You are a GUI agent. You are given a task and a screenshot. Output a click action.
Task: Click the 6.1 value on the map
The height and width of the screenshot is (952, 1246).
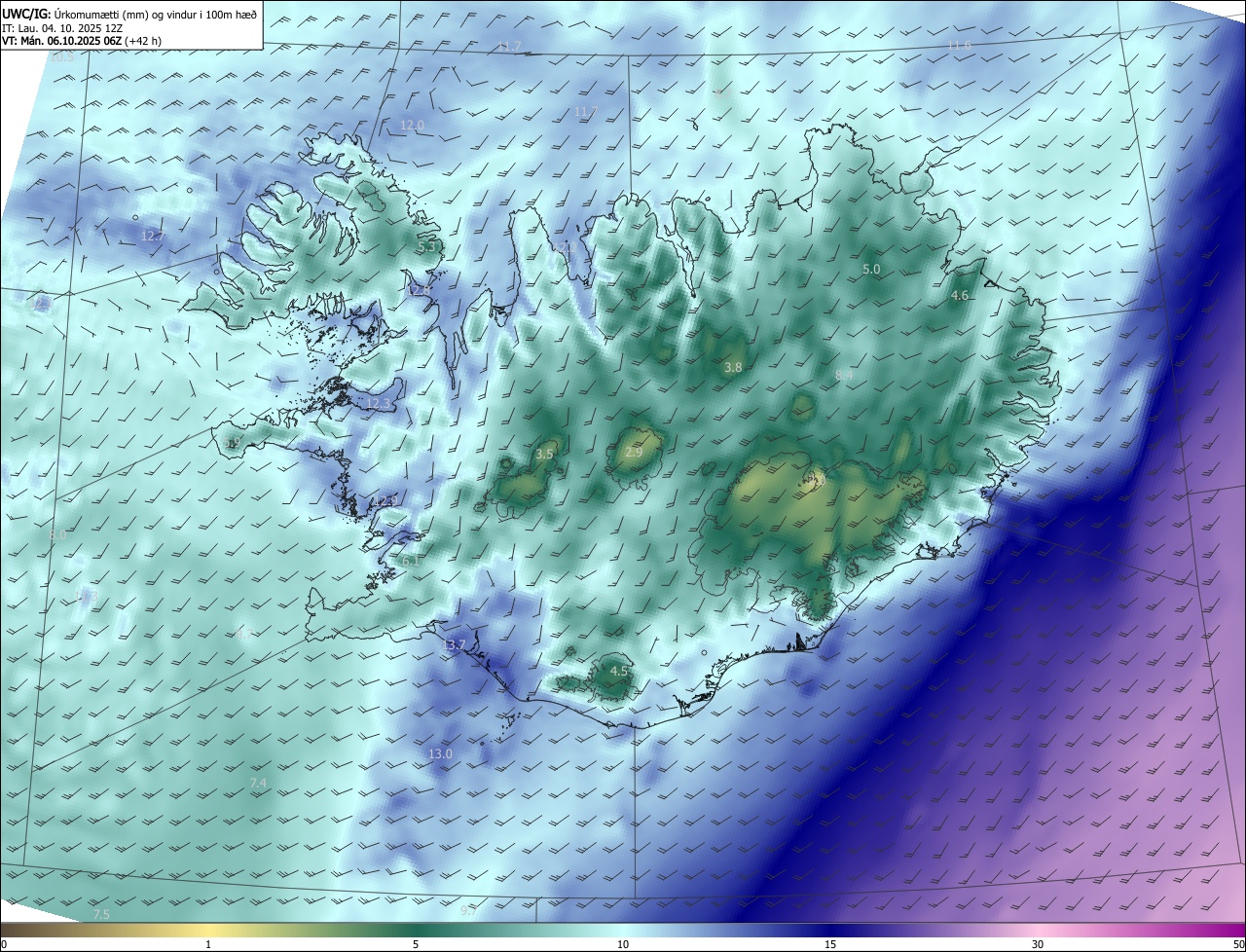coord(411,561)
